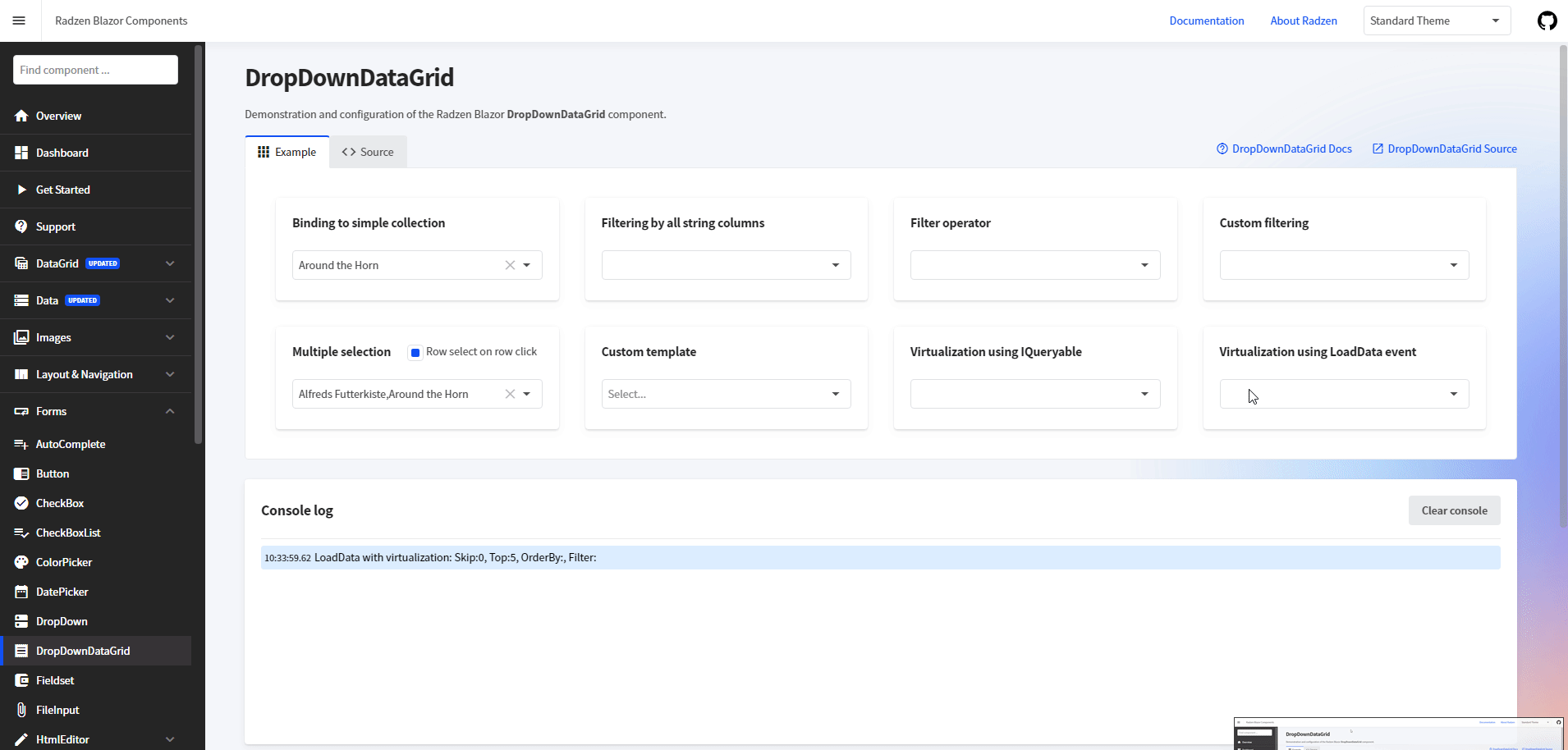Toggle 'Row select on row click' checkbox

pos(415,352)
